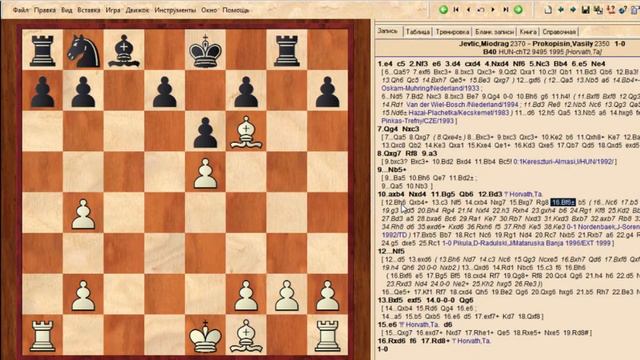The height and width of the screenshot is (360, 640).
Task: Click the move 7.Qg4 in the notation
Action: pos(387,129)
